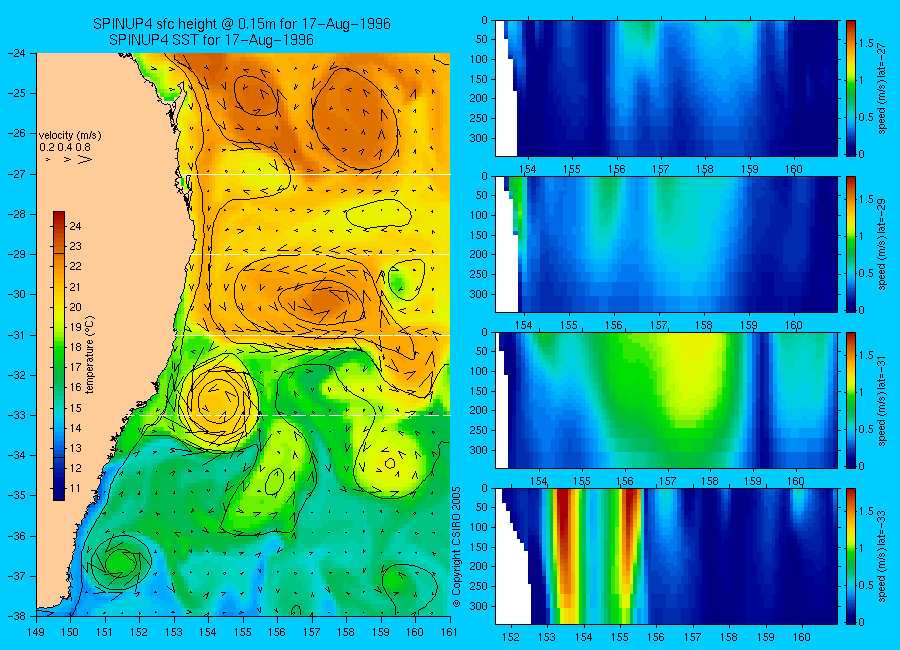Click the '155' longitude tick under the map
Viewport: 900px width, 650px height.
243,632
